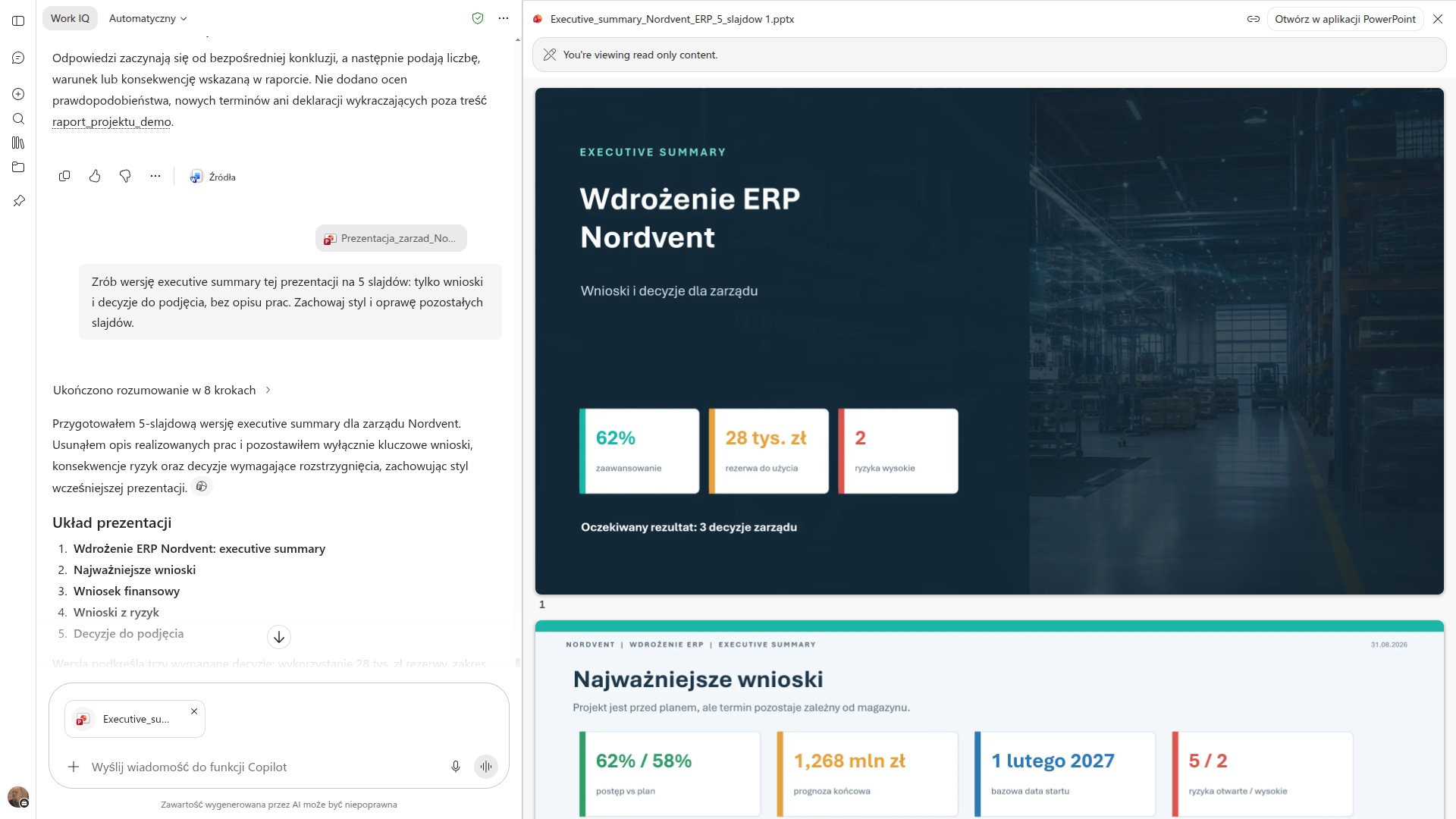The height and width of the screenshot is (819, 1456).
Task: Click the 62% zaawansowanie card
Action: [x=639, y=451]
